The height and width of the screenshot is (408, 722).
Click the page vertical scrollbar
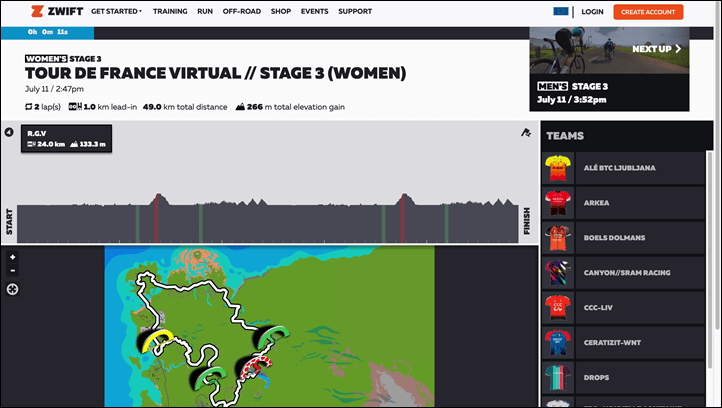(x=717, y=166)
